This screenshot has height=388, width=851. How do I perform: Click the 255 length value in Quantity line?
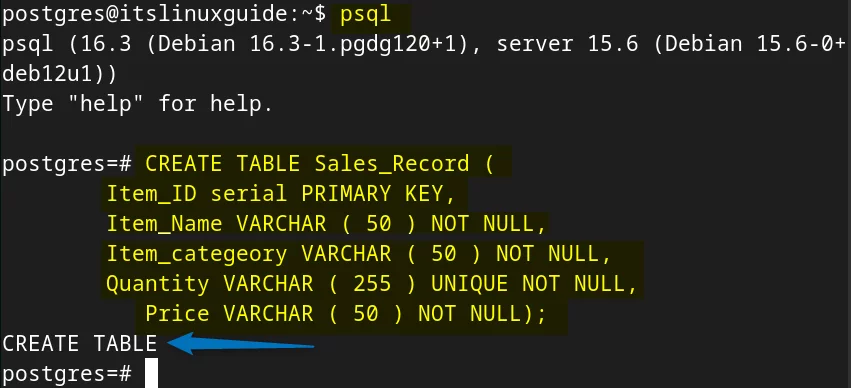pos(372,284)
